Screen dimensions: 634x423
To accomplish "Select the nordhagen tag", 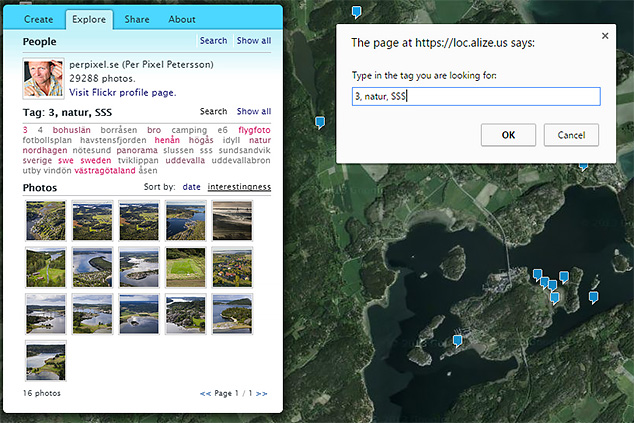I will [45, 150].
